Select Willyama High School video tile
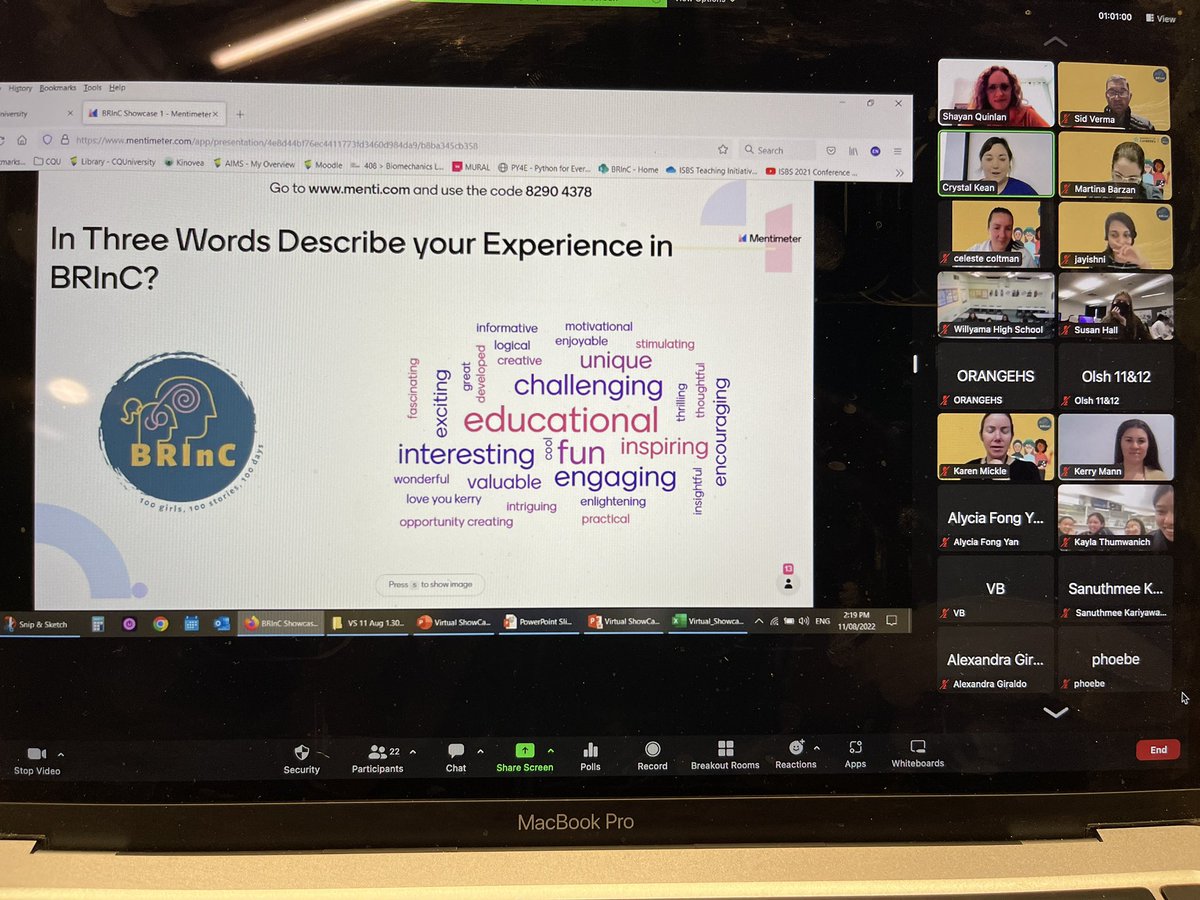The height and width of the screenshot is (900, 1200). point(996,305)
